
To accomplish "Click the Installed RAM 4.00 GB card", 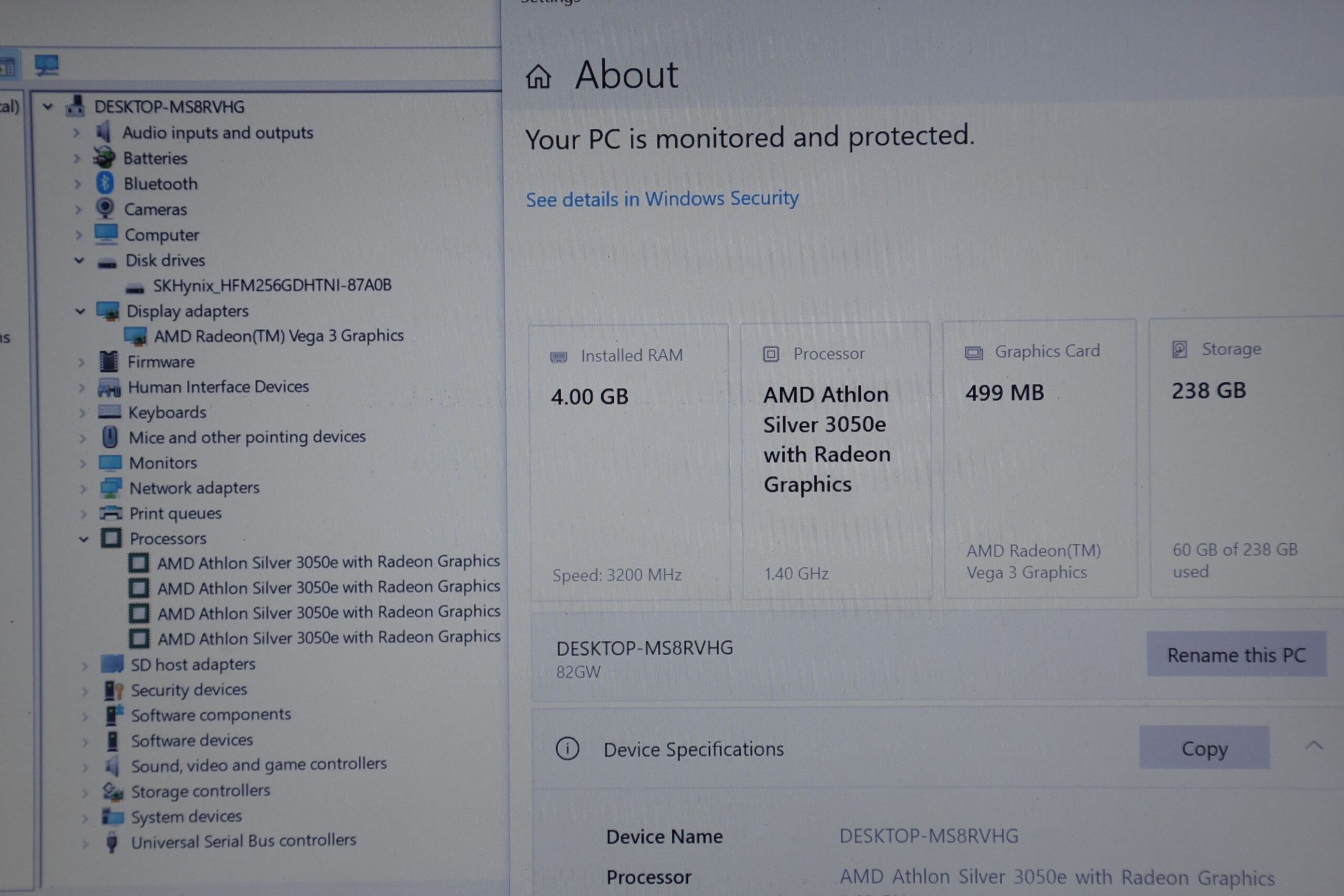I will (x=629, y=462).
